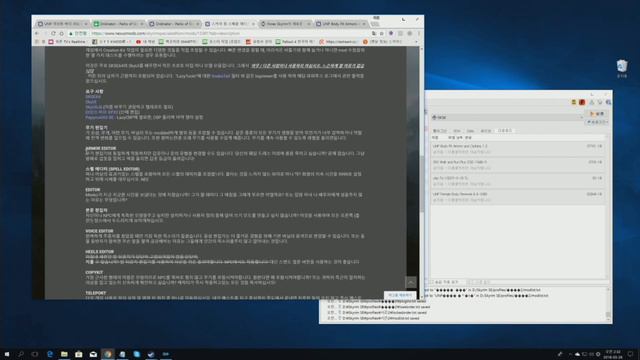This screenshot has width=640, height=360.
Task: Select first Plugins tab in Mod Organizer
Action: 440,131
